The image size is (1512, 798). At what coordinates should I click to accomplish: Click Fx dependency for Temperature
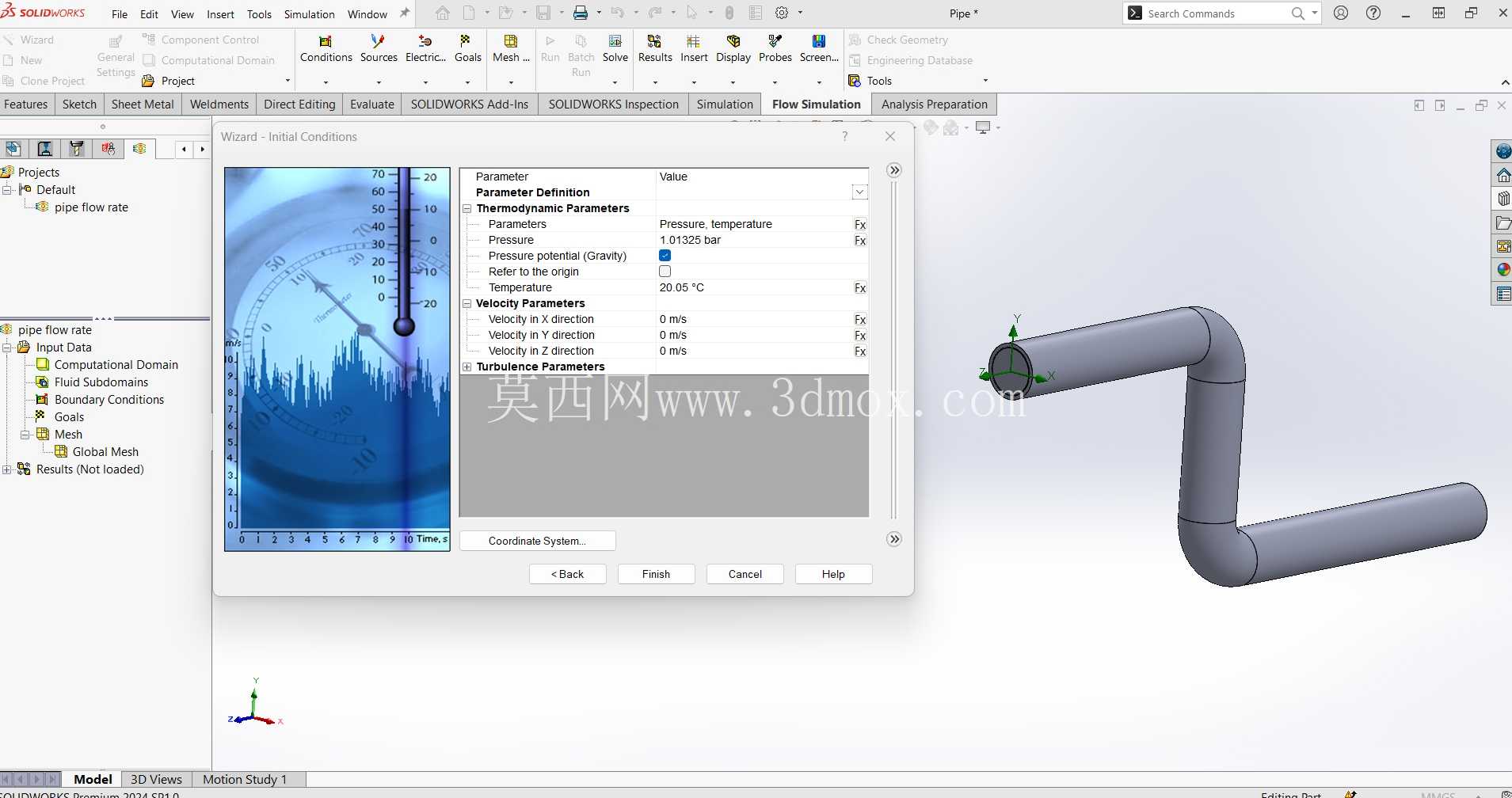tap(860, 288)
